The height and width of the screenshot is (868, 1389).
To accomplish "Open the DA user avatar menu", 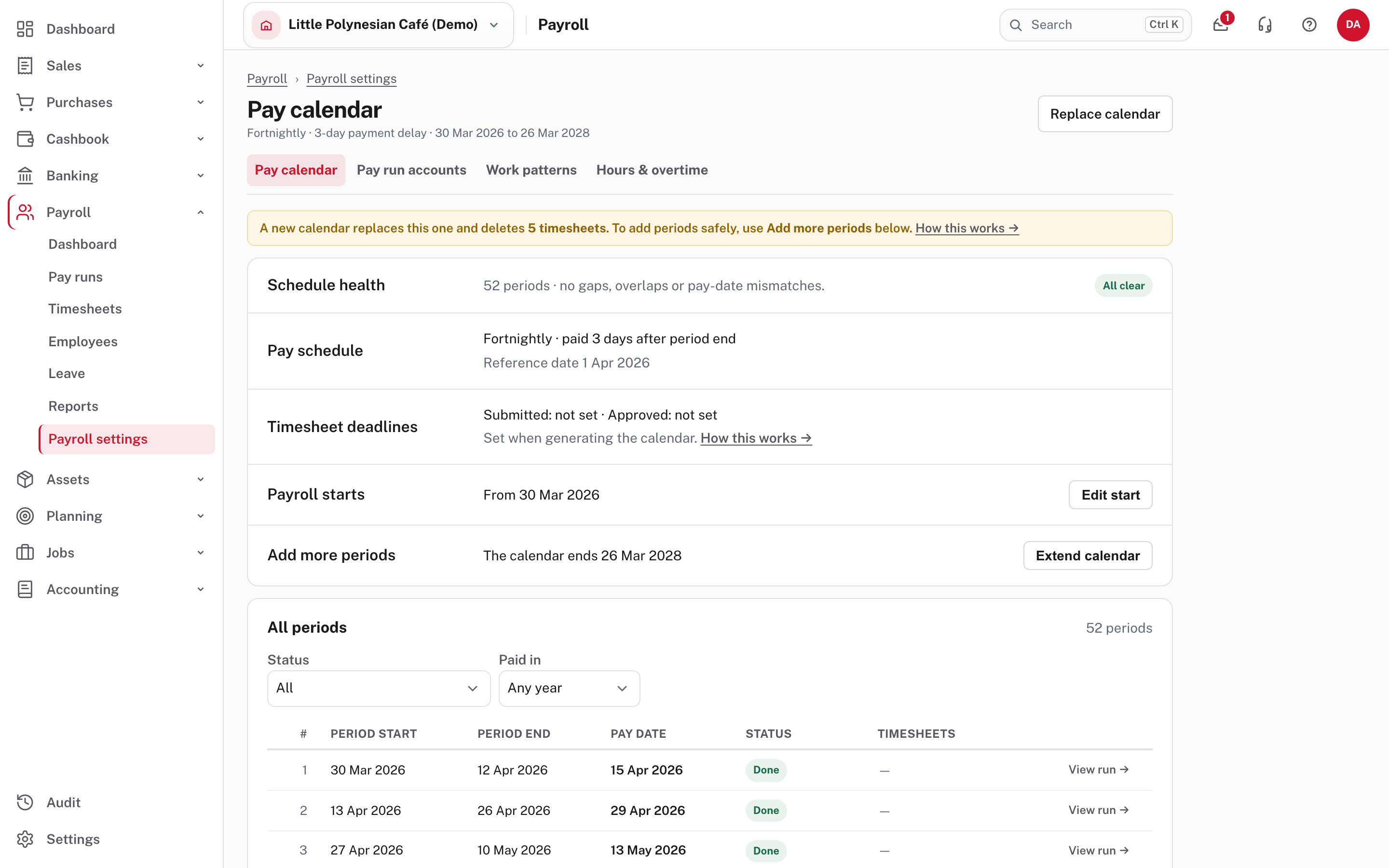I will [x=1353, y=25].
